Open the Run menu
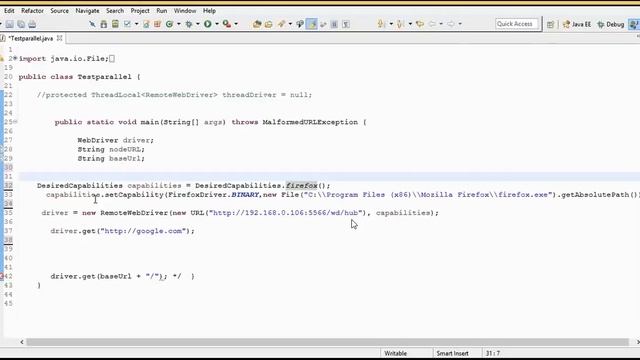The width and height of the screenshot is (640, 360). (162, 11)
